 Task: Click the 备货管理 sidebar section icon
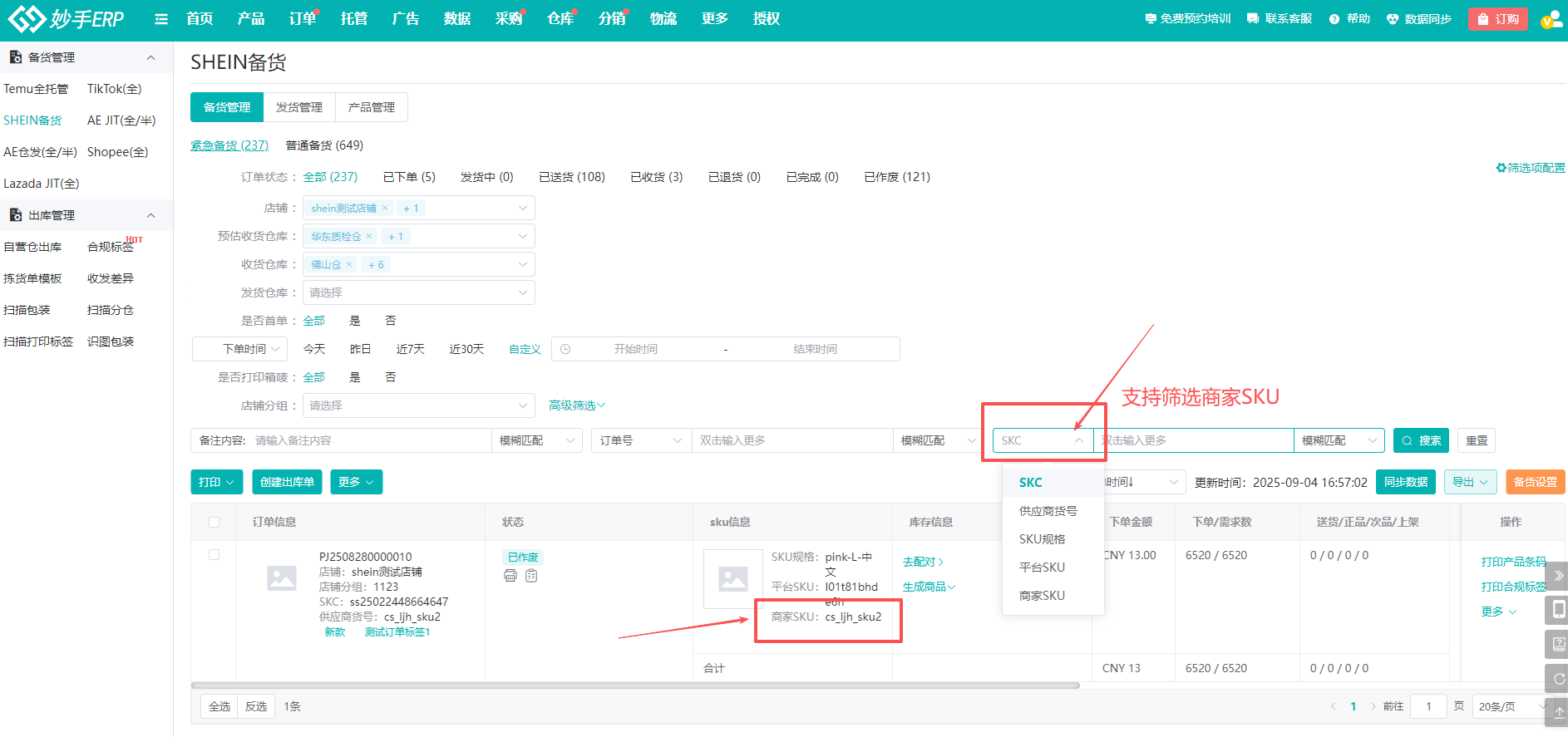coord(15,57)
